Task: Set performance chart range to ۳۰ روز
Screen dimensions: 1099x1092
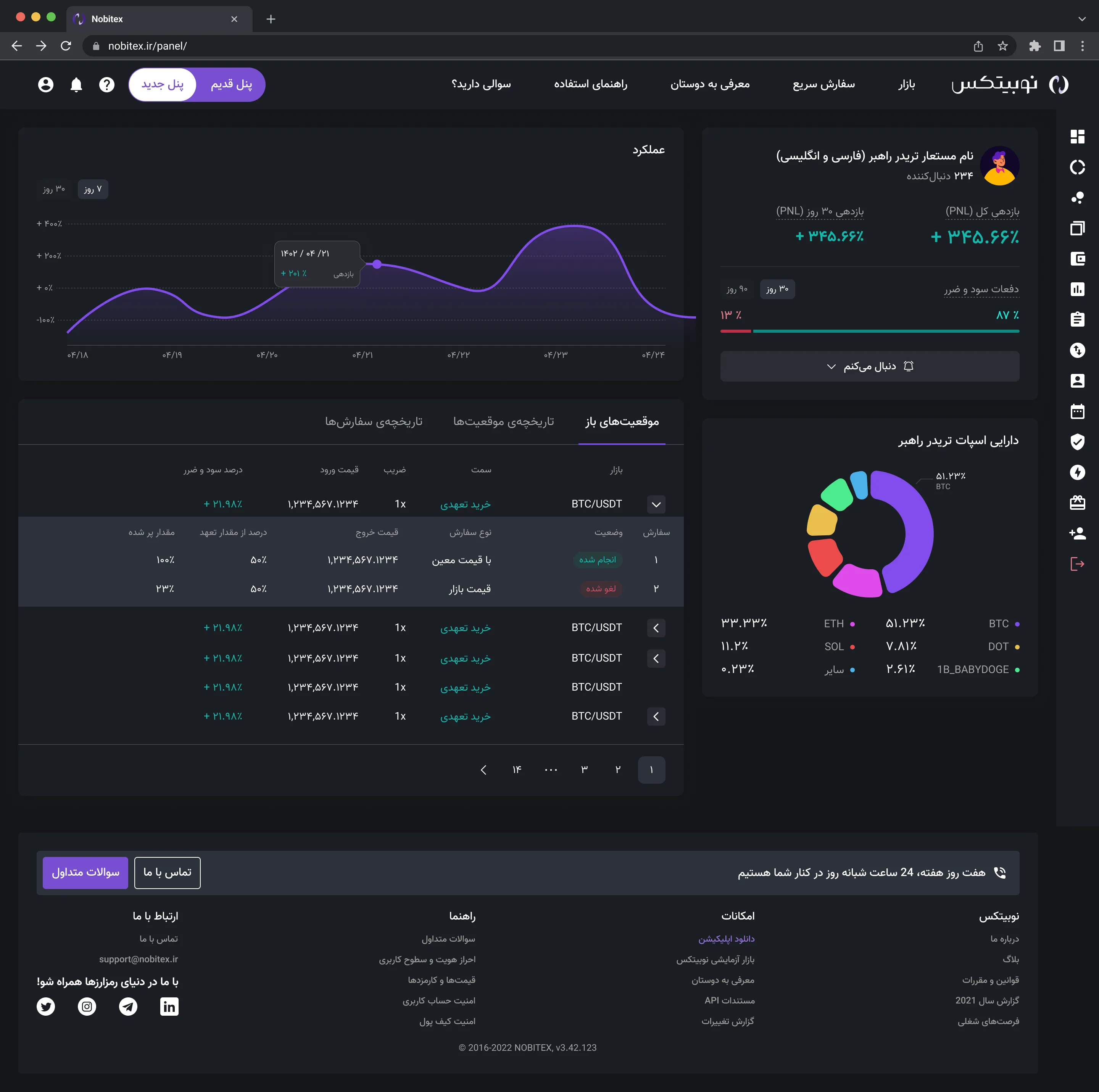Action: pos(54,189)
